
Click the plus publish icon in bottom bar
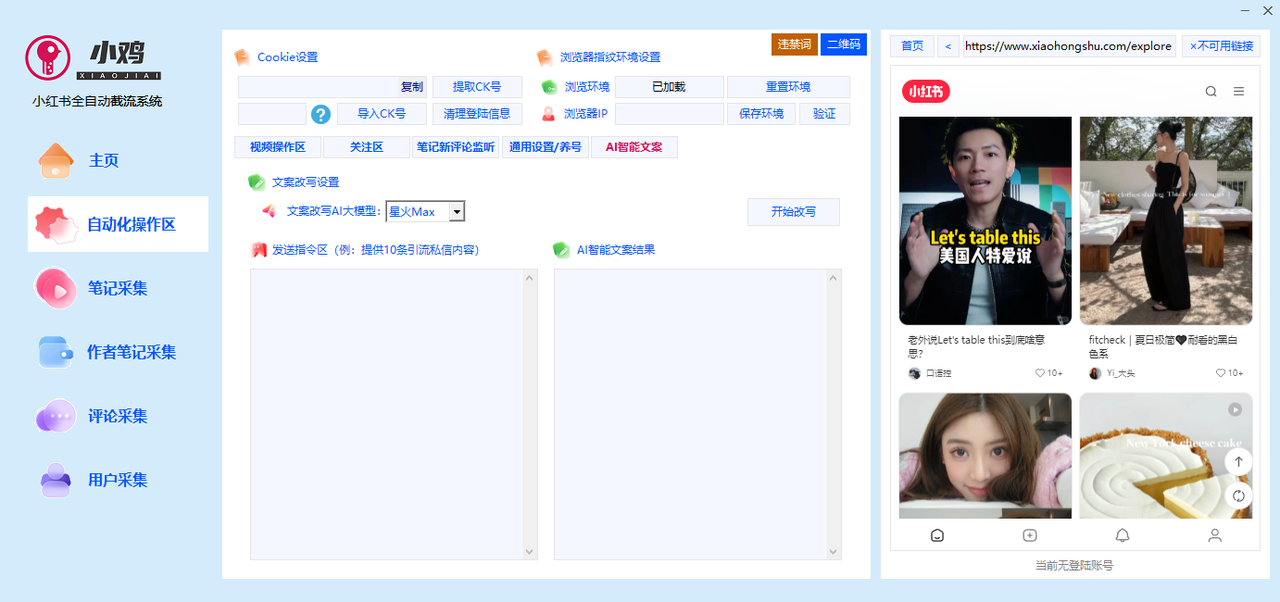1030,535
